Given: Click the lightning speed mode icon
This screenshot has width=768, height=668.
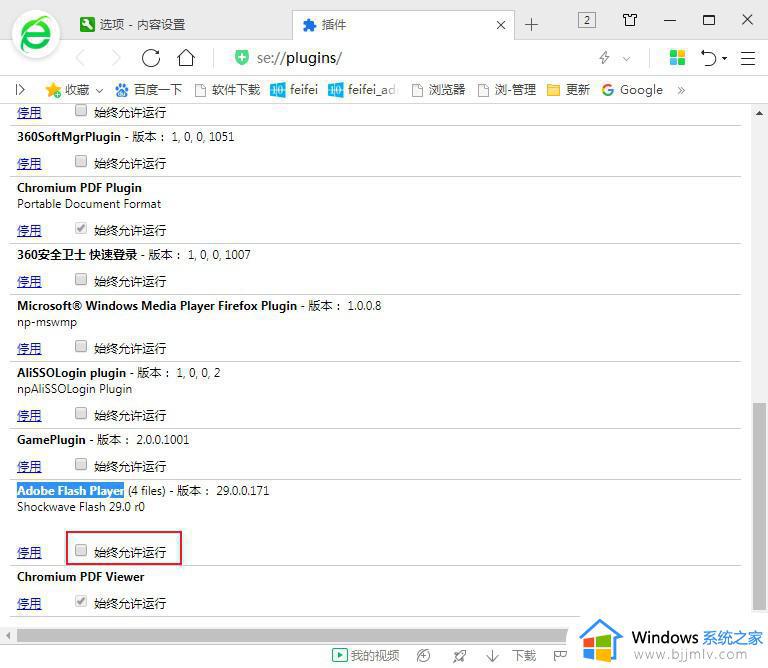Looking at the screenshot, I should 604,58.
